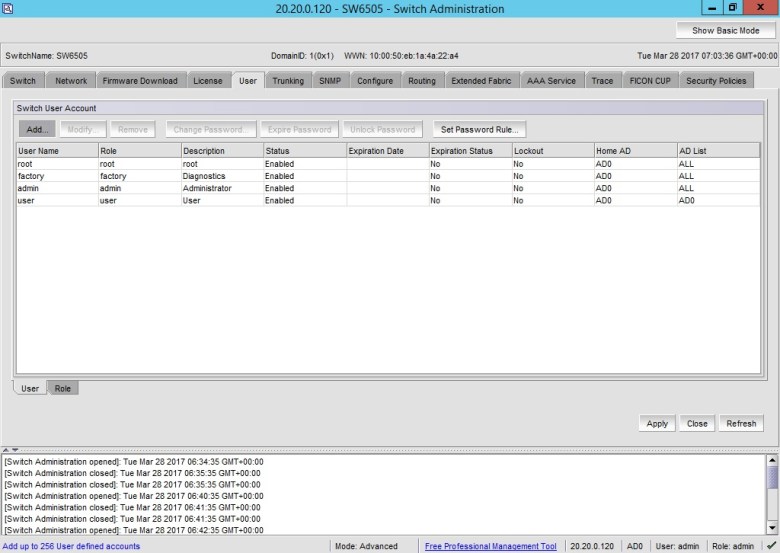Click the application icon in title bar
Viewport: 780px width, 553px height.
pos(8,8)
